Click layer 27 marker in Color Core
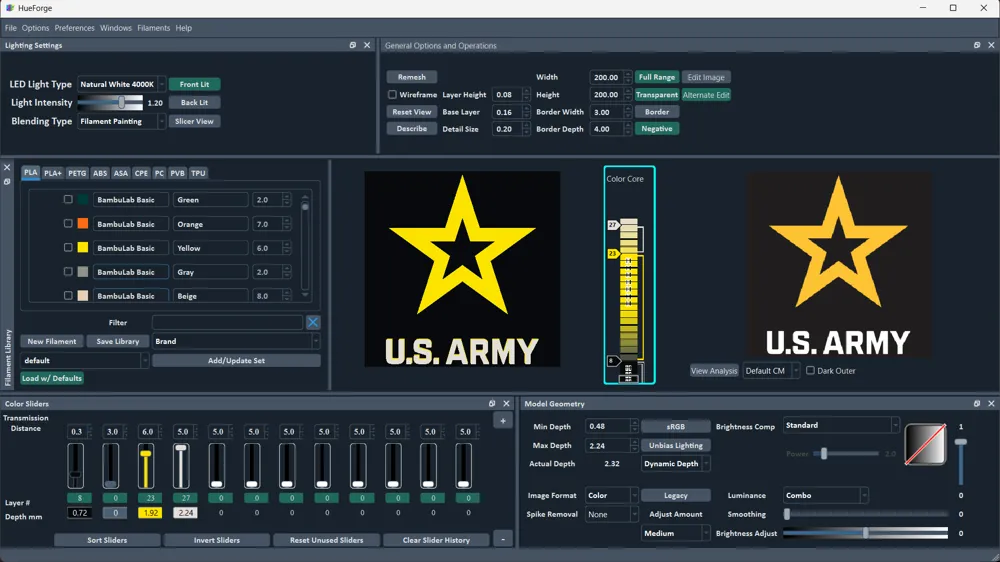The image size is (1000, 562). 613,225
